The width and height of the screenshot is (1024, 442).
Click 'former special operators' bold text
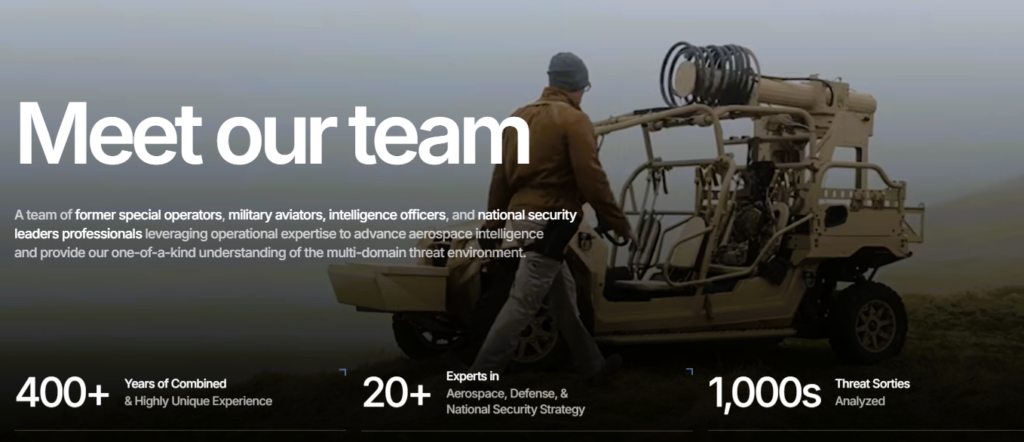tap(149, 215)
